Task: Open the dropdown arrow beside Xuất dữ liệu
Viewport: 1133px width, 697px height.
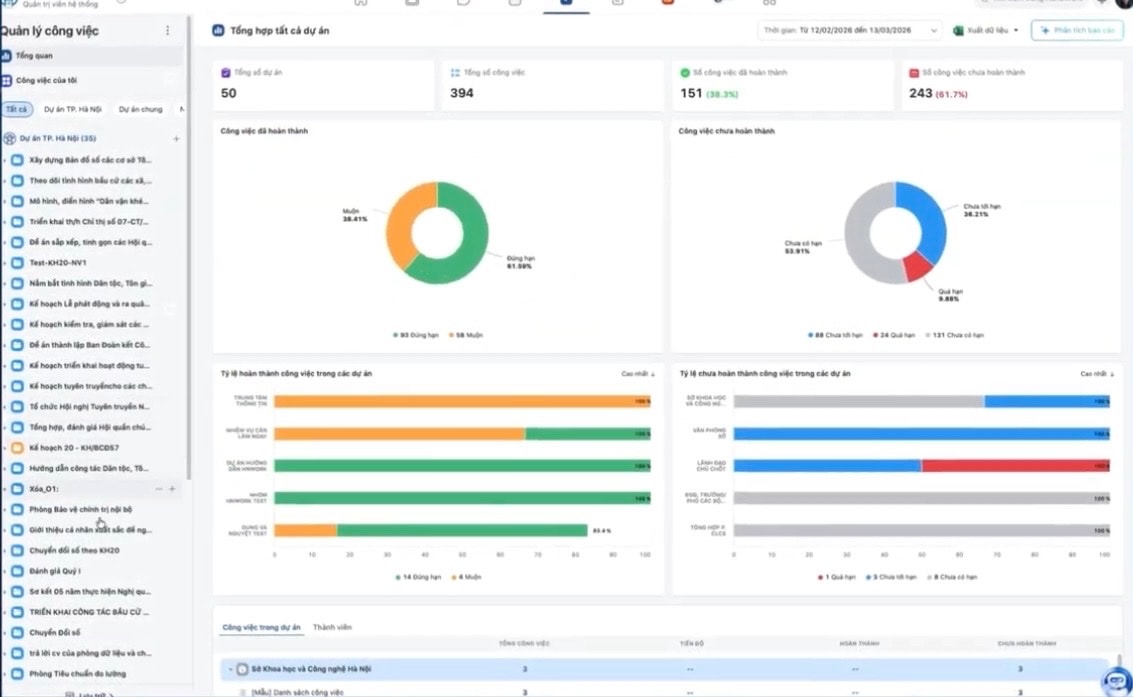Action: point(1015,29)
